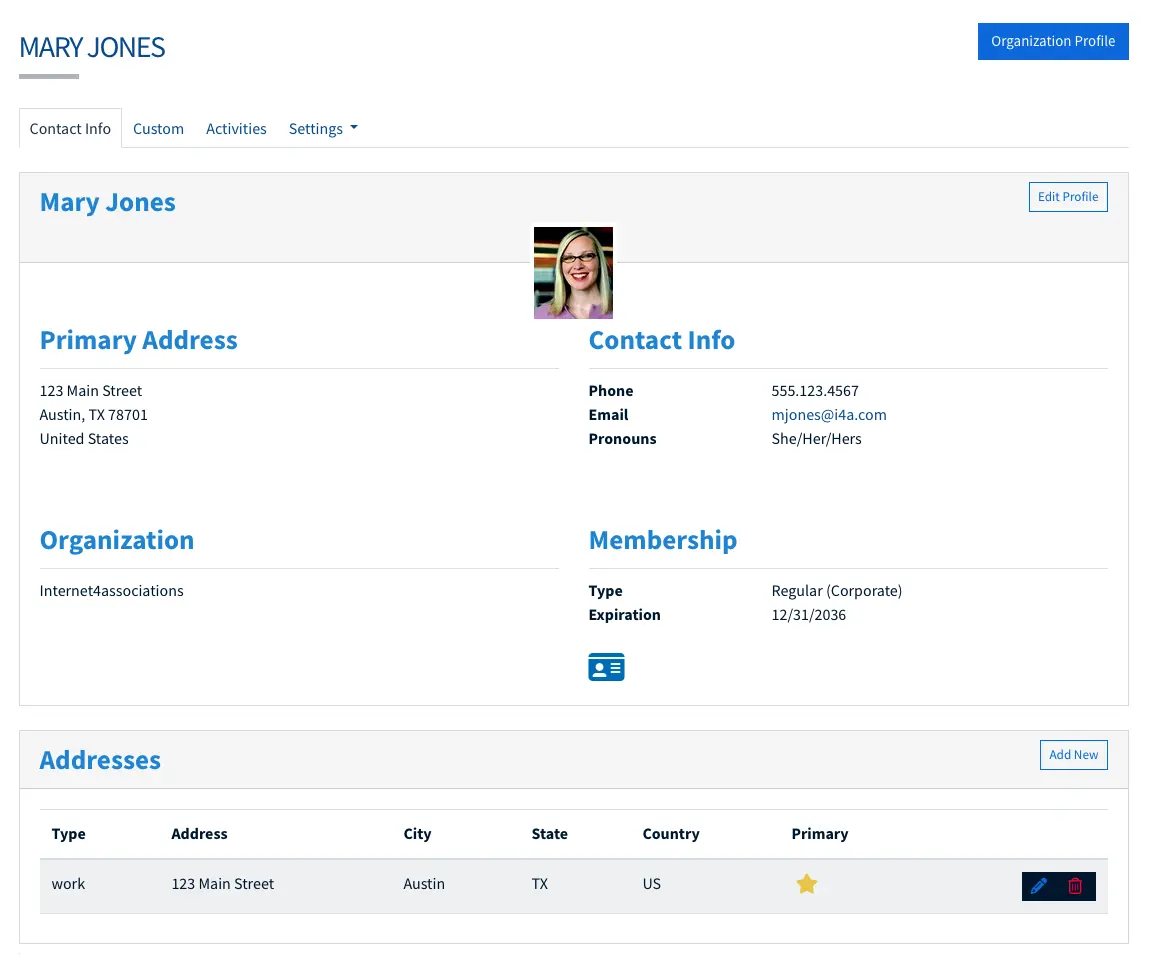The width and height of the screenshot is (1150, 967).
Task: Click the pencil icon to edit the work address
Action: 1040,885
